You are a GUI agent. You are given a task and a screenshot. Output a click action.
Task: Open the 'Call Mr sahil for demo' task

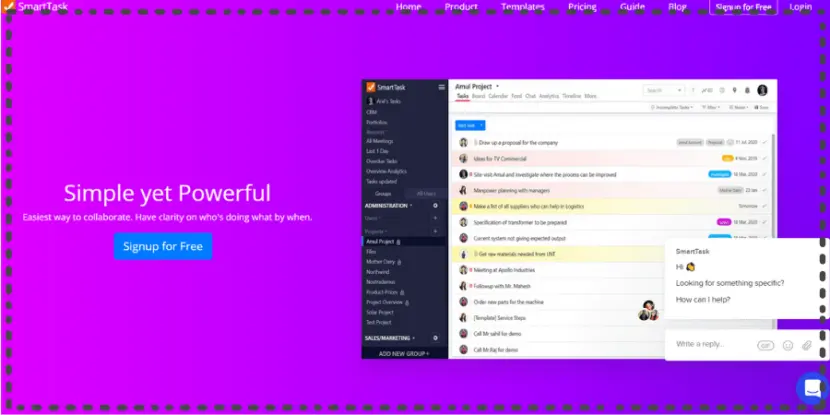(x=497, y=334)
